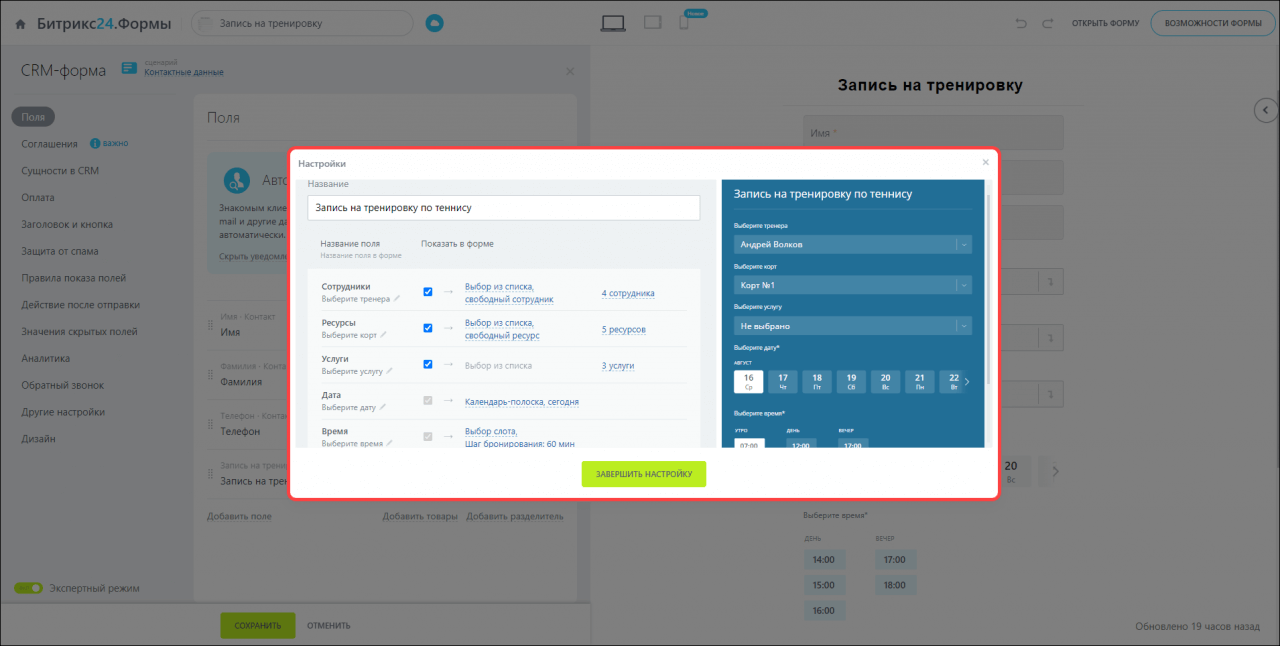Edit the Сотрудники field name pencil icon
The height and width of the screenshot is (646, 1280).
(x=397, y=298)
